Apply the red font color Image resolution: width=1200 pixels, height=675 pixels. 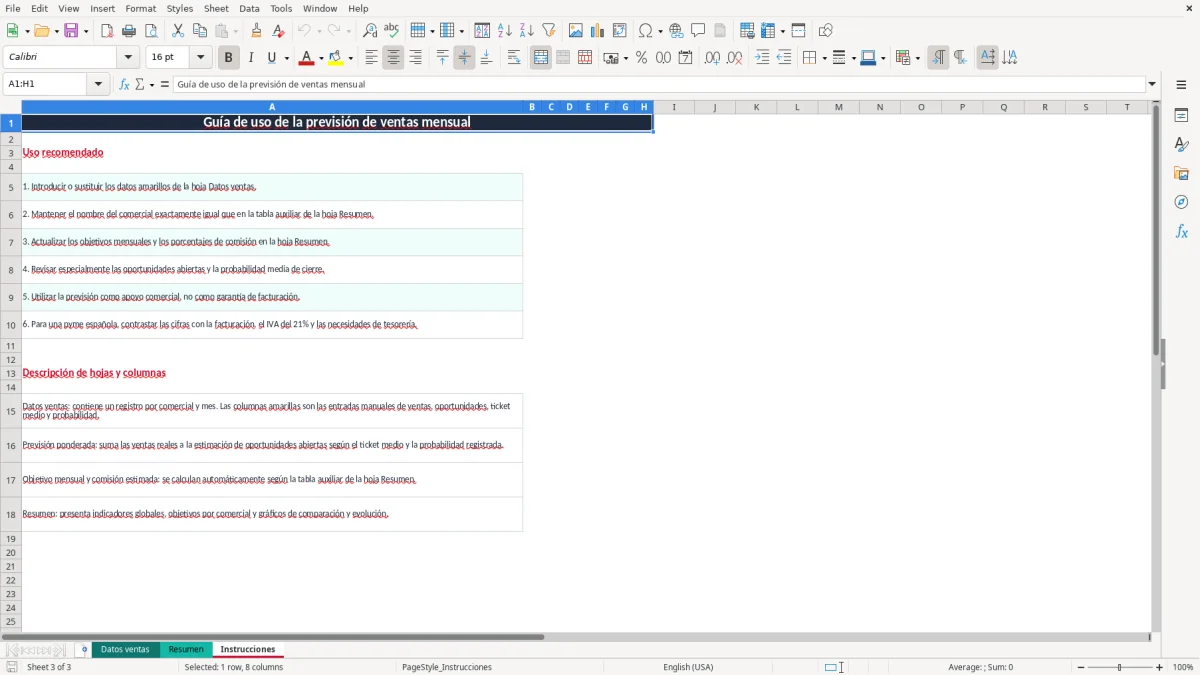click(x=307, y=58)
